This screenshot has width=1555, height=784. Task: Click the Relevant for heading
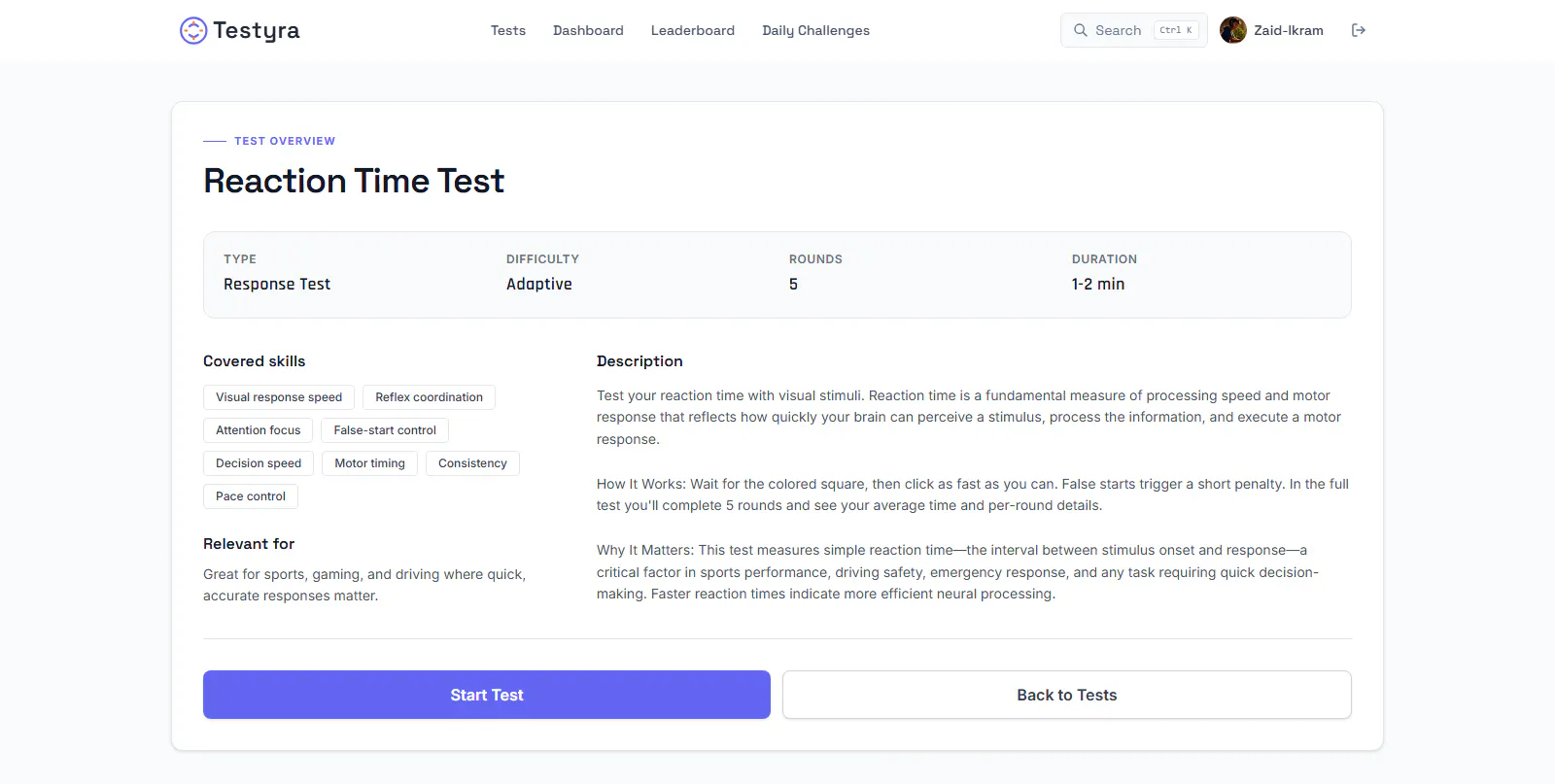(x=249, y=544)
